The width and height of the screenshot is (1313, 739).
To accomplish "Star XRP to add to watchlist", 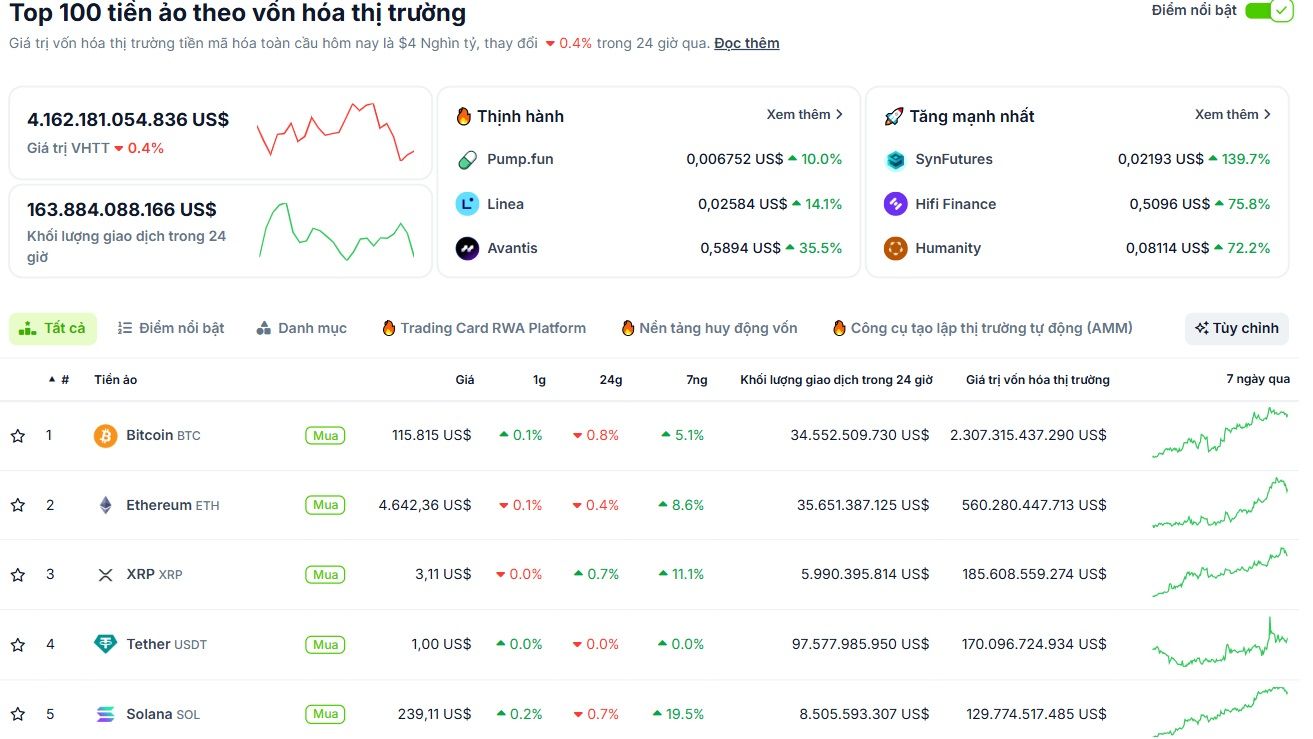I will pyautogui.click(x=17, y=574).
